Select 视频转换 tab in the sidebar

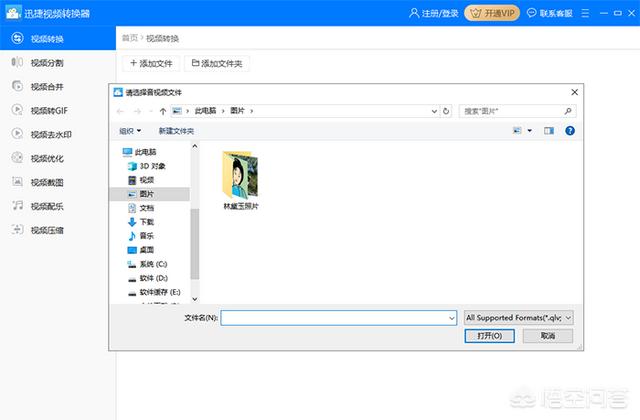(x=46, y=39)
